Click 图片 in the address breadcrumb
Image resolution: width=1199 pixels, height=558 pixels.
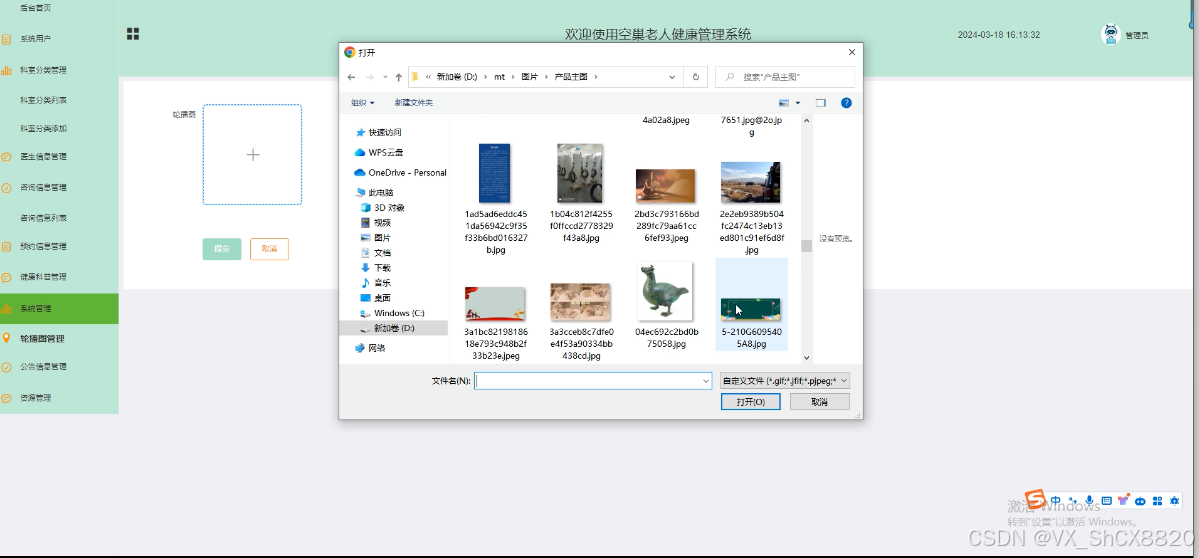[x=529, y=77]
